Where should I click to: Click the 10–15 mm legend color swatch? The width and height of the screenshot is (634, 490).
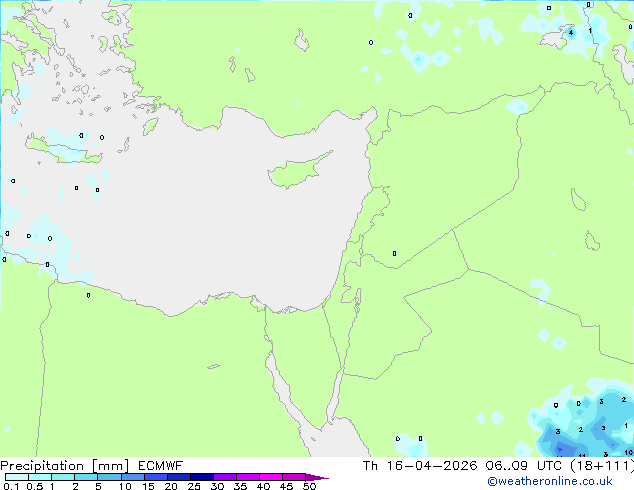tap(133, 477)
